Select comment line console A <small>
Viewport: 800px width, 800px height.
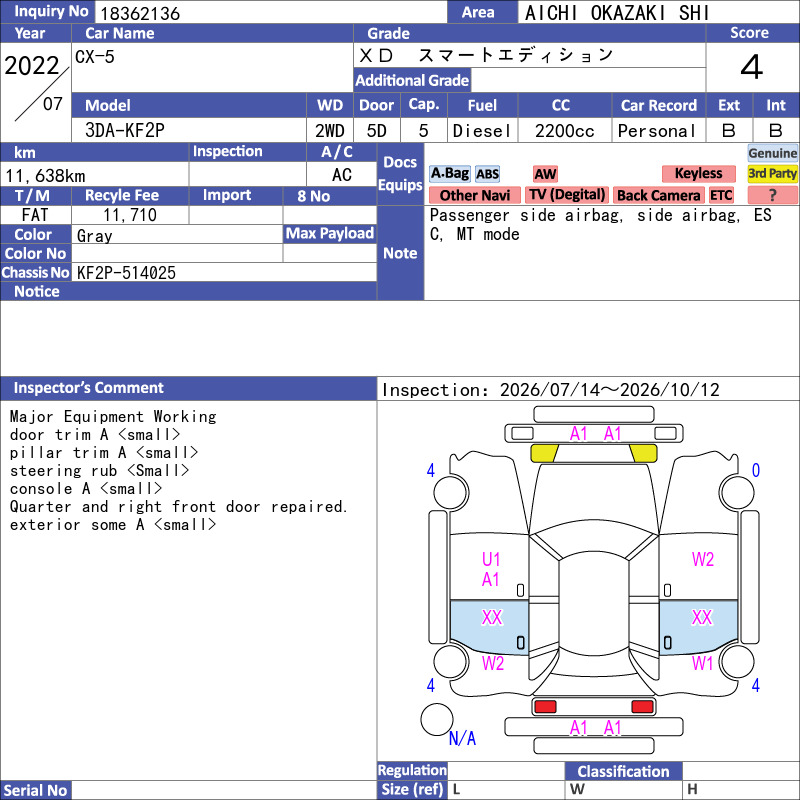86,489
